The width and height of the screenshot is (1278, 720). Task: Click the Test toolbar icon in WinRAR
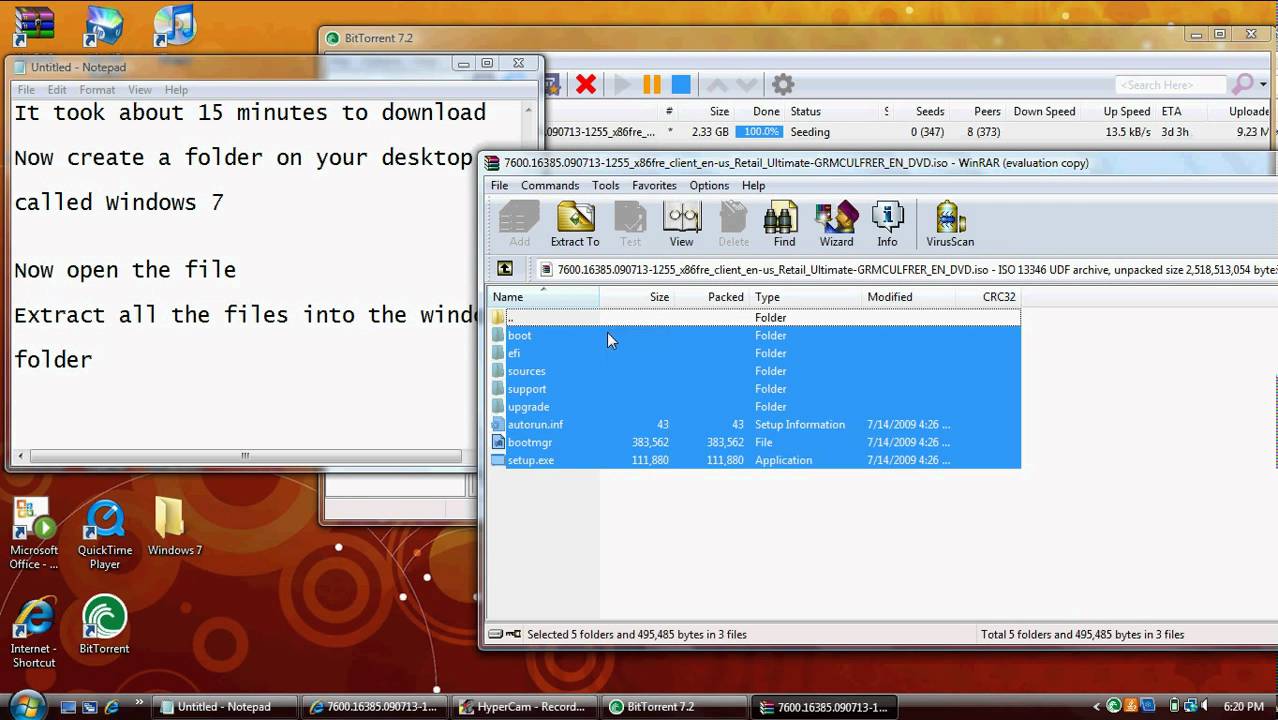coord(630,224)
